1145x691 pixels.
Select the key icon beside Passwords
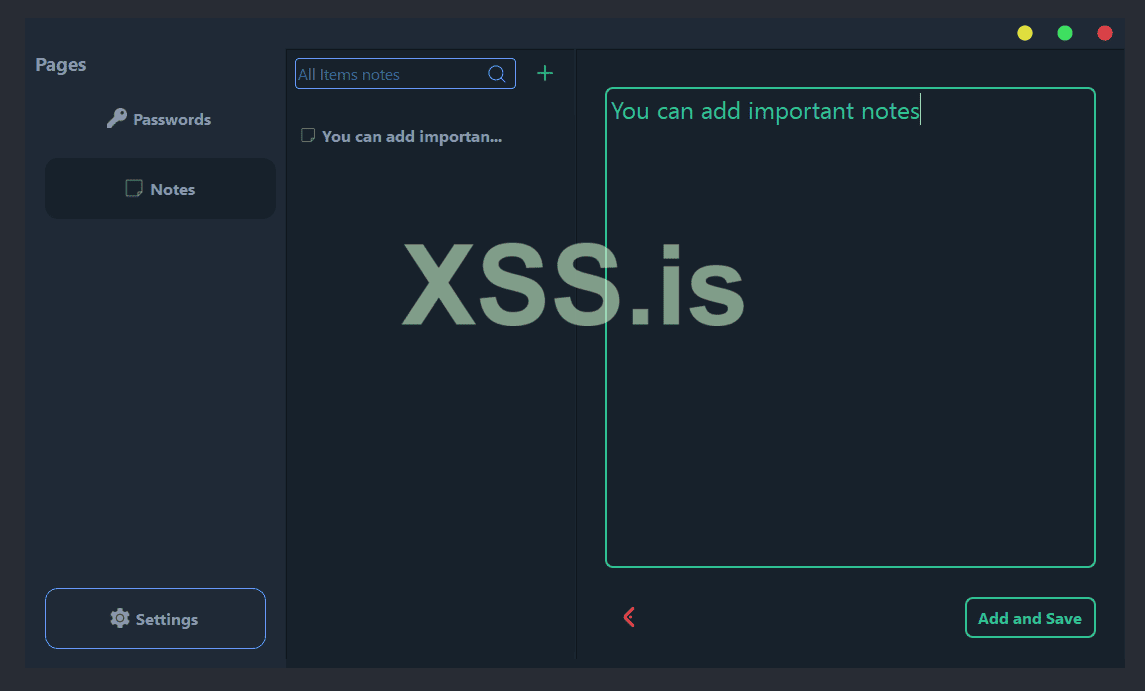(117, 118)
